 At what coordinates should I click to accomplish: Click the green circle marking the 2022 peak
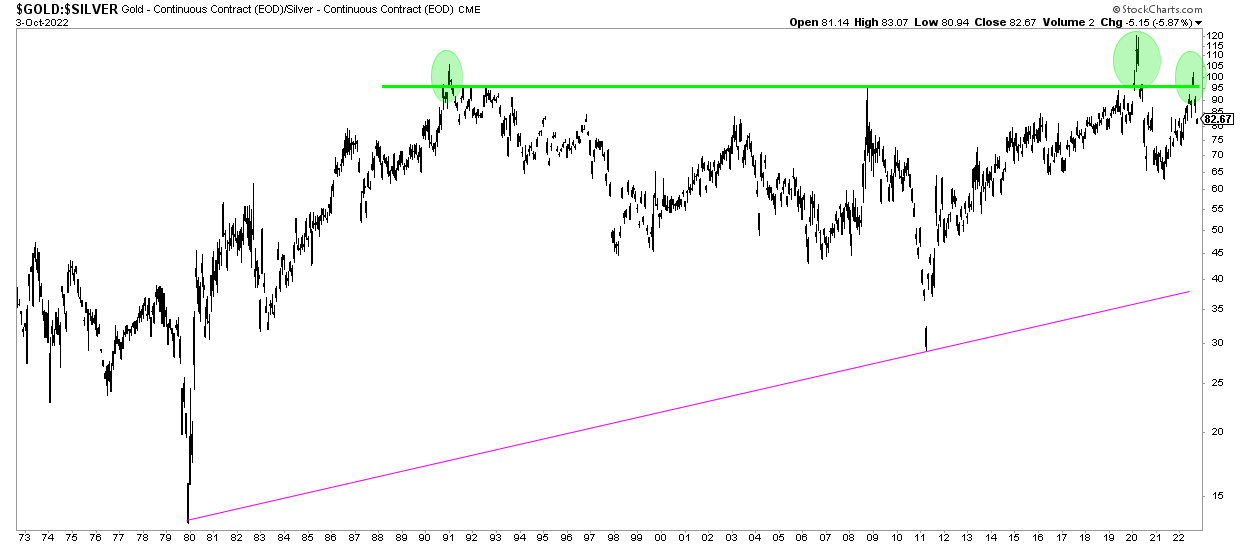tap(1189, 76)
